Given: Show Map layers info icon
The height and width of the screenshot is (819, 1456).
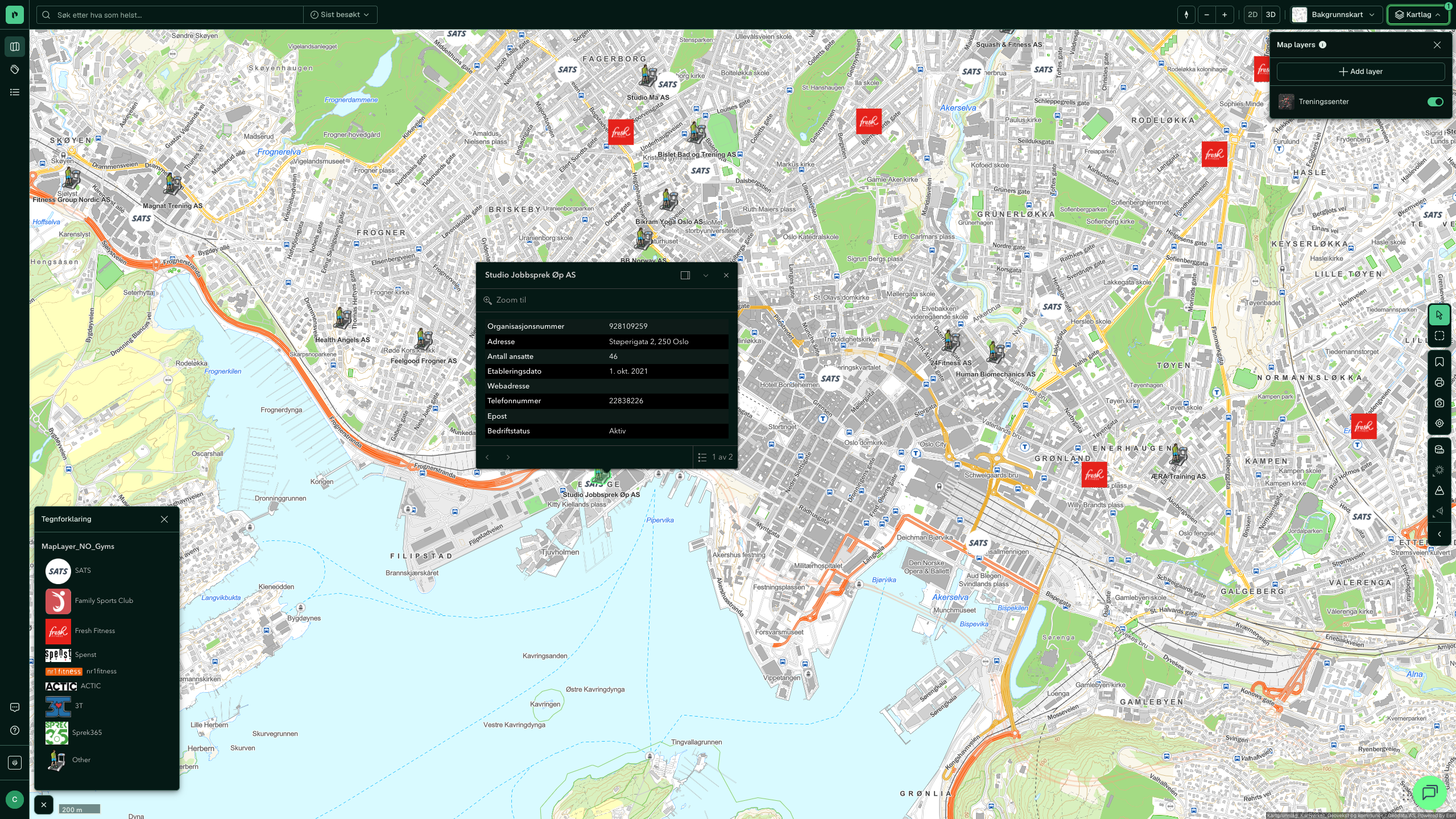Looking at the screenshot, I should coord(1323,45).
